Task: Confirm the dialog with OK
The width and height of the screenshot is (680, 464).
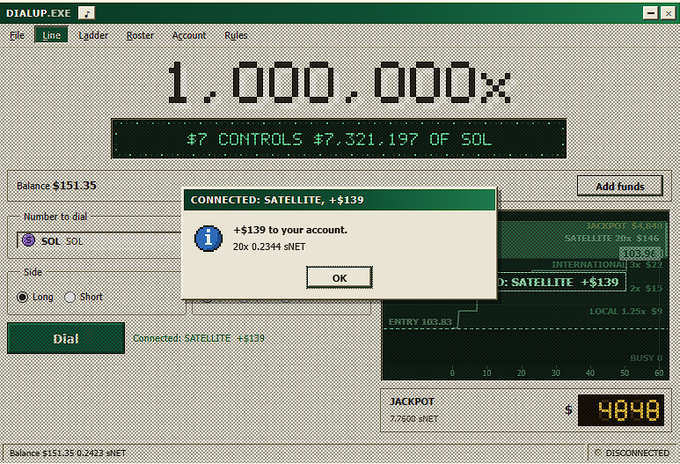Action: 339,278
